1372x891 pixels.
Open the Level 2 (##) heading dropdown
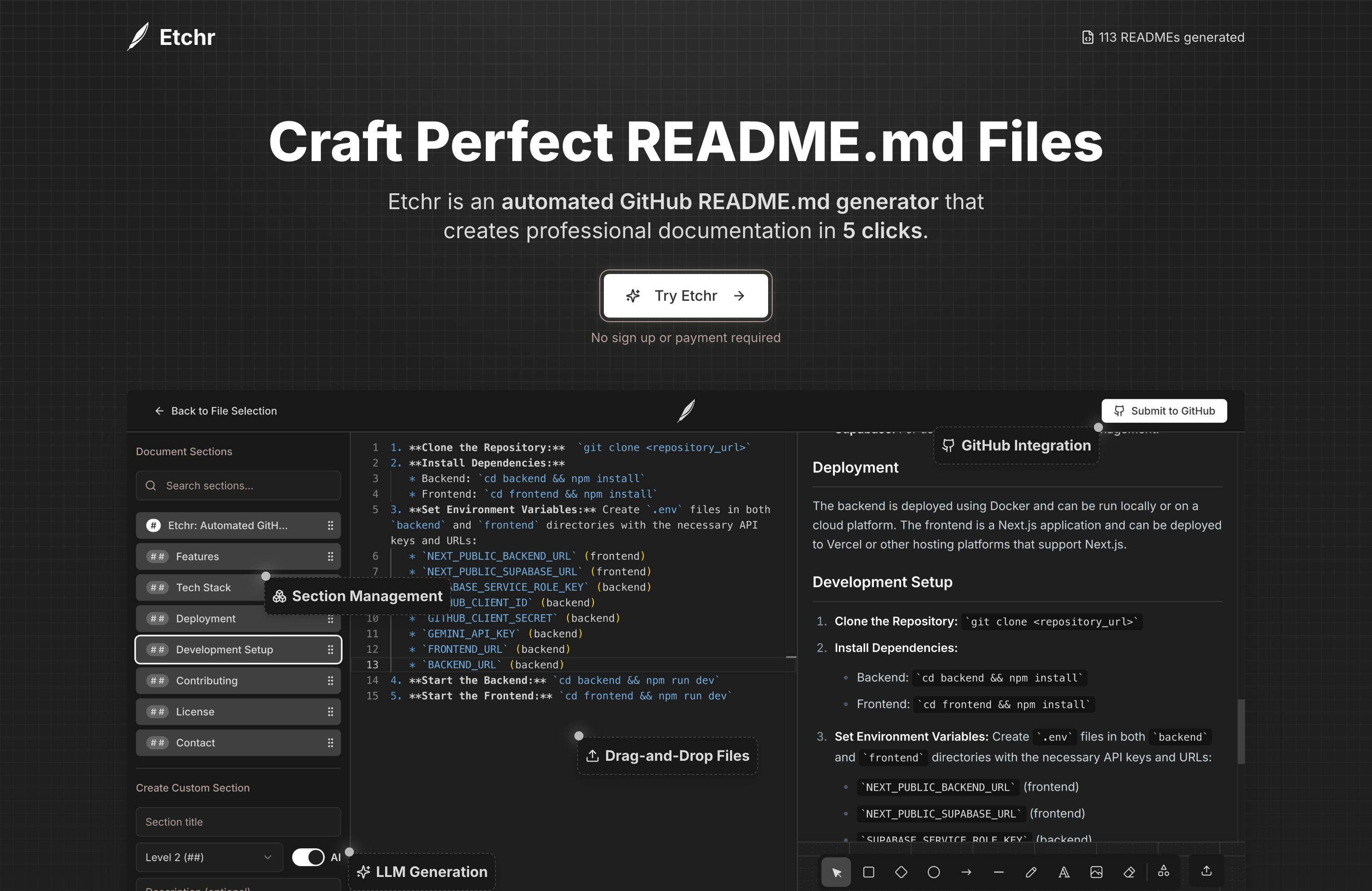click(209, 857)
